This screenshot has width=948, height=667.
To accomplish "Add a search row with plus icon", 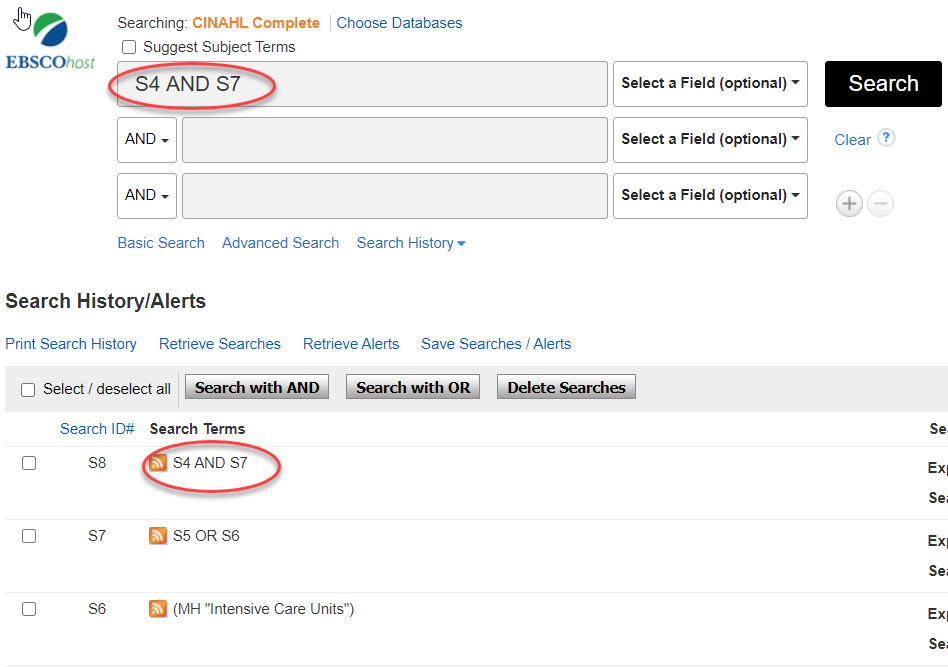I will click(849, 204).
